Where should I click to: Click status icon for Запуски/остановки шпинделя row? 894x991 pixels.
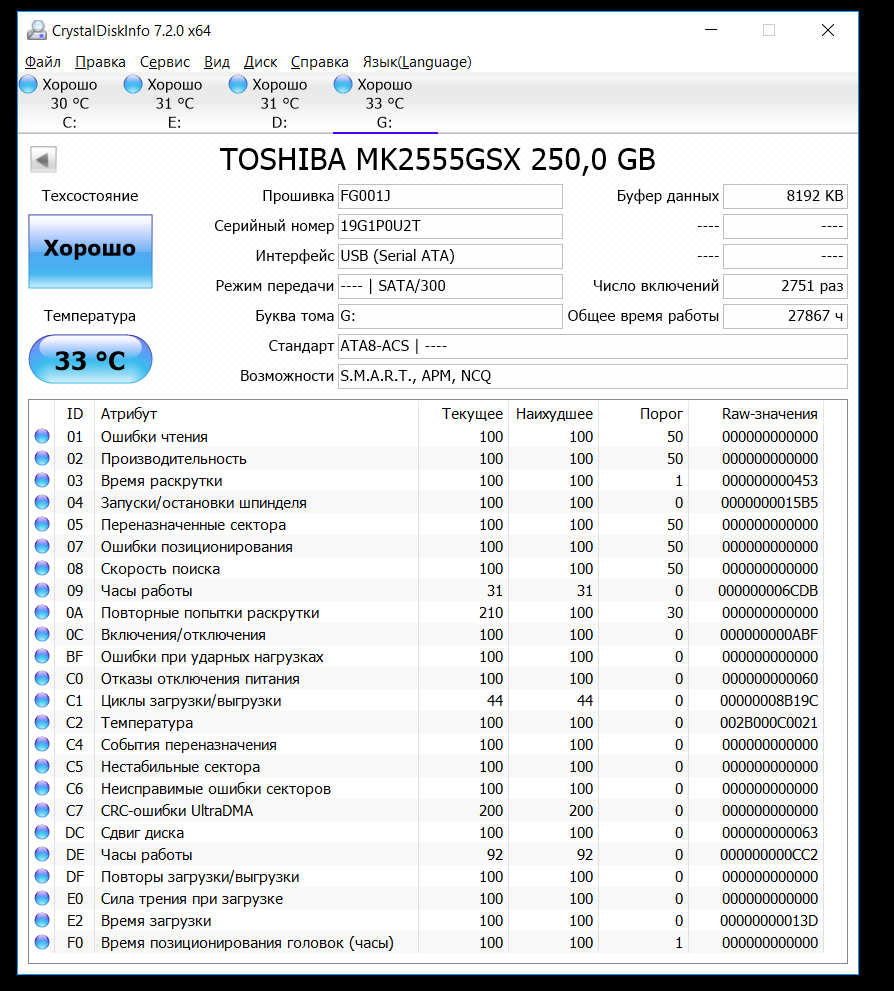[x=42, y=502]
